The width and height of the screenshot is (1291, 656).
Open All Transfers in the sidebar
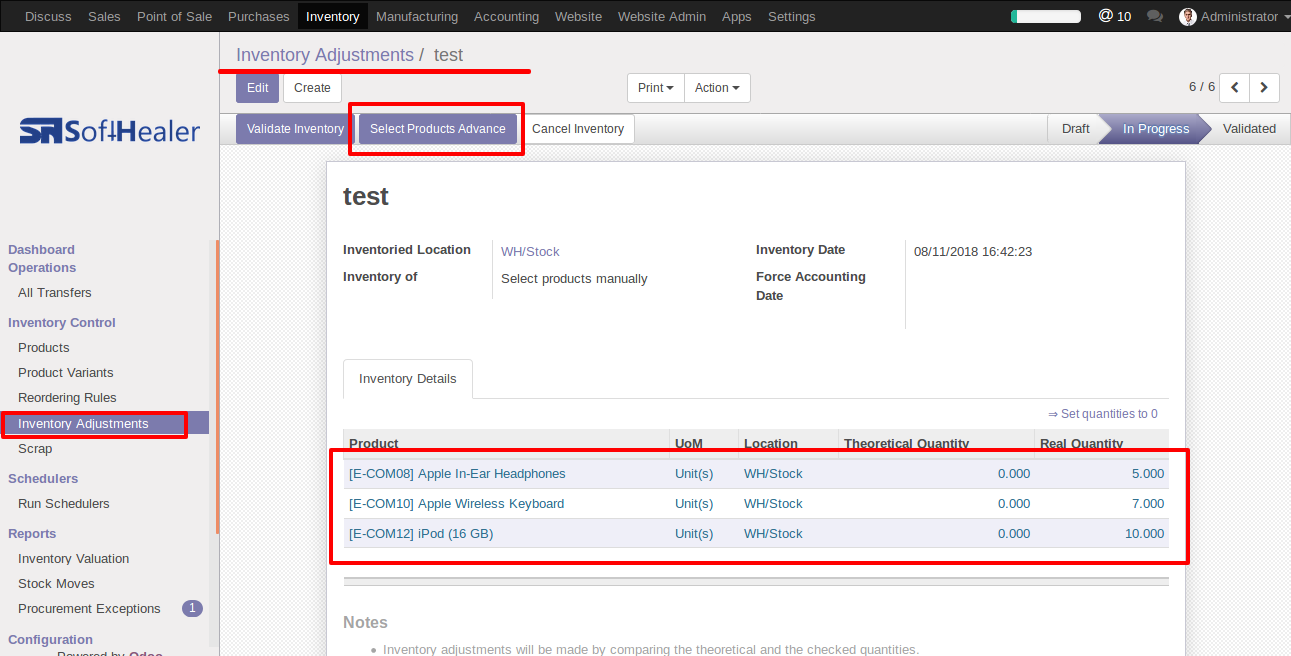[55, 293]
